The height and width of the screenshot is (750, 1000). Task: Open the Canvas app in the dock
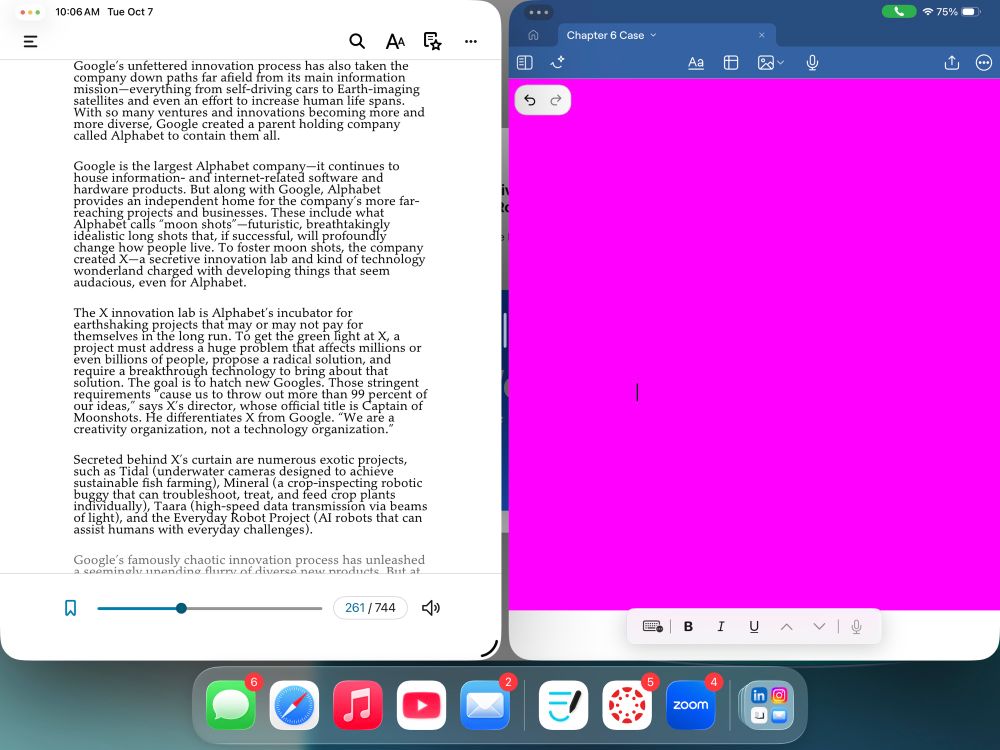coord(627,705)
